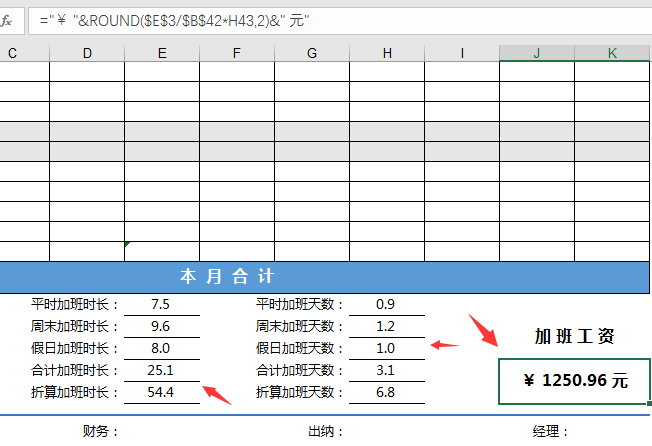Click the 加班工资 heading
The height and width of the screenshot is (446, 652).
click(x=574, y=336)
